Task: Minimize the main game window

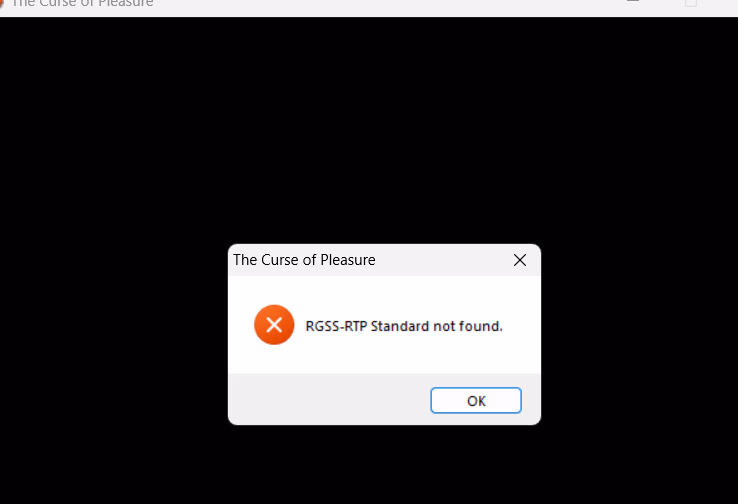Action: [633, 1]
